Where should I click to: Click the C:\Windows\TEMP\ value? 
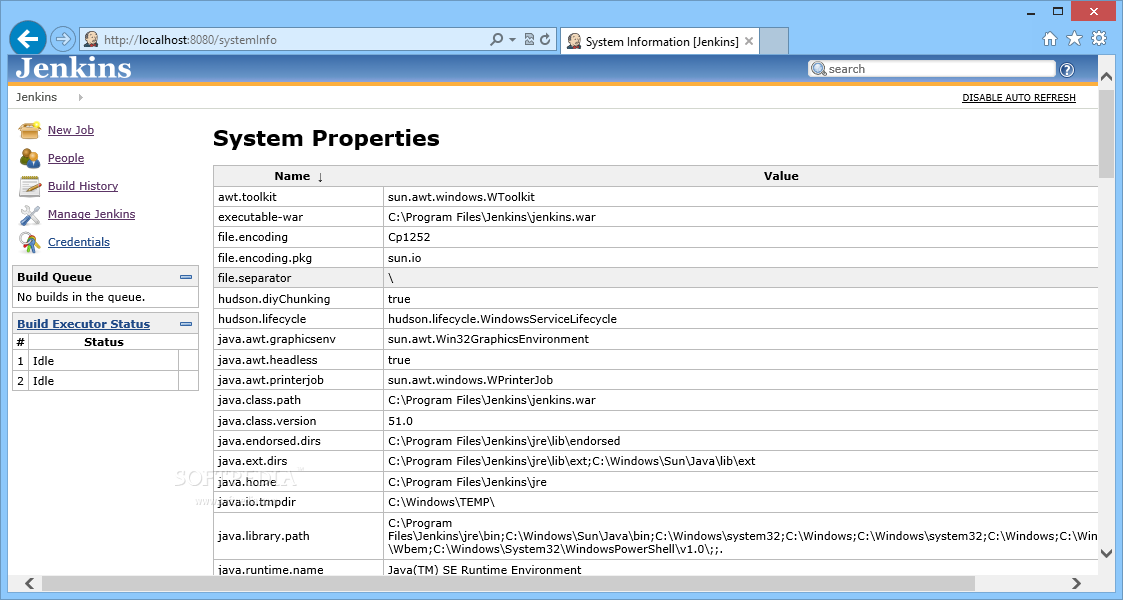coord(441,502)
